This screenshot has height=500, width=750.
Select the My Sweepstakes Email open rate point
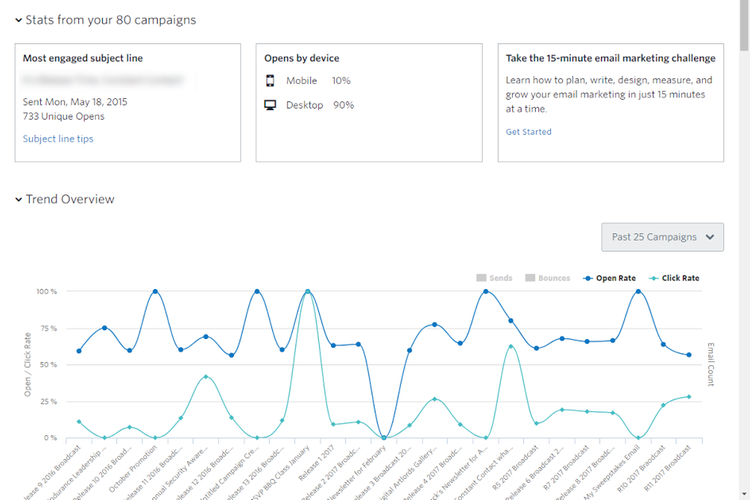point(638,292)
